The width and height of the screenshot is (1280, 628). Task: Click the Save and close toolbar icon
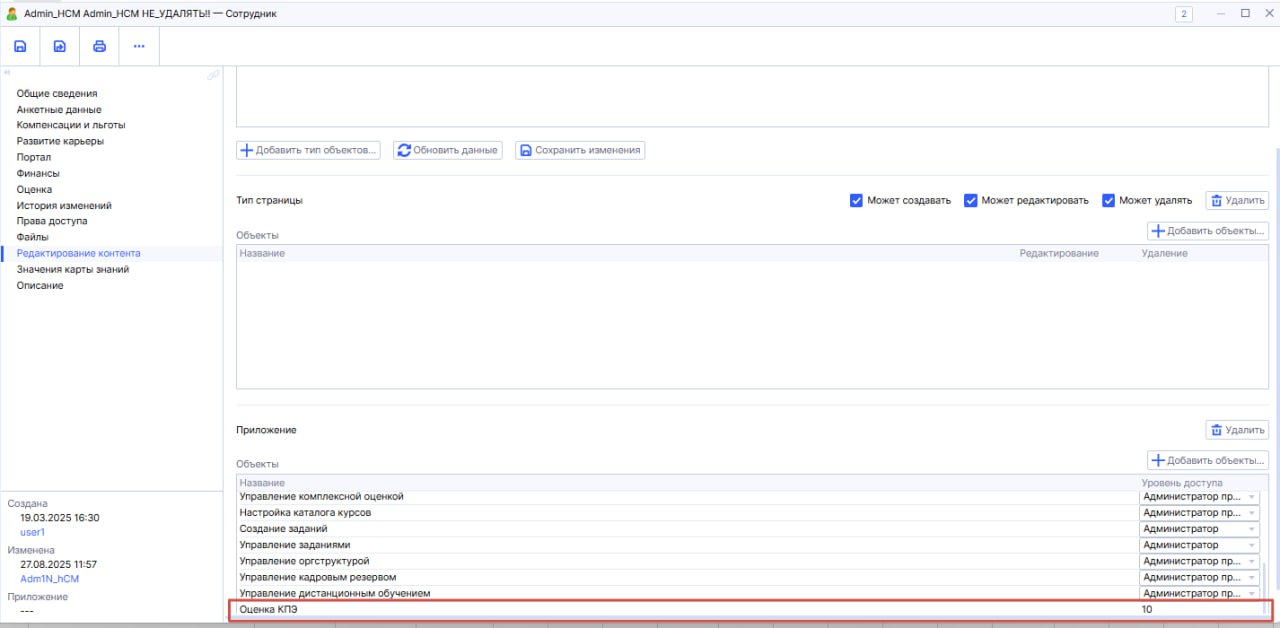(60, 46)
